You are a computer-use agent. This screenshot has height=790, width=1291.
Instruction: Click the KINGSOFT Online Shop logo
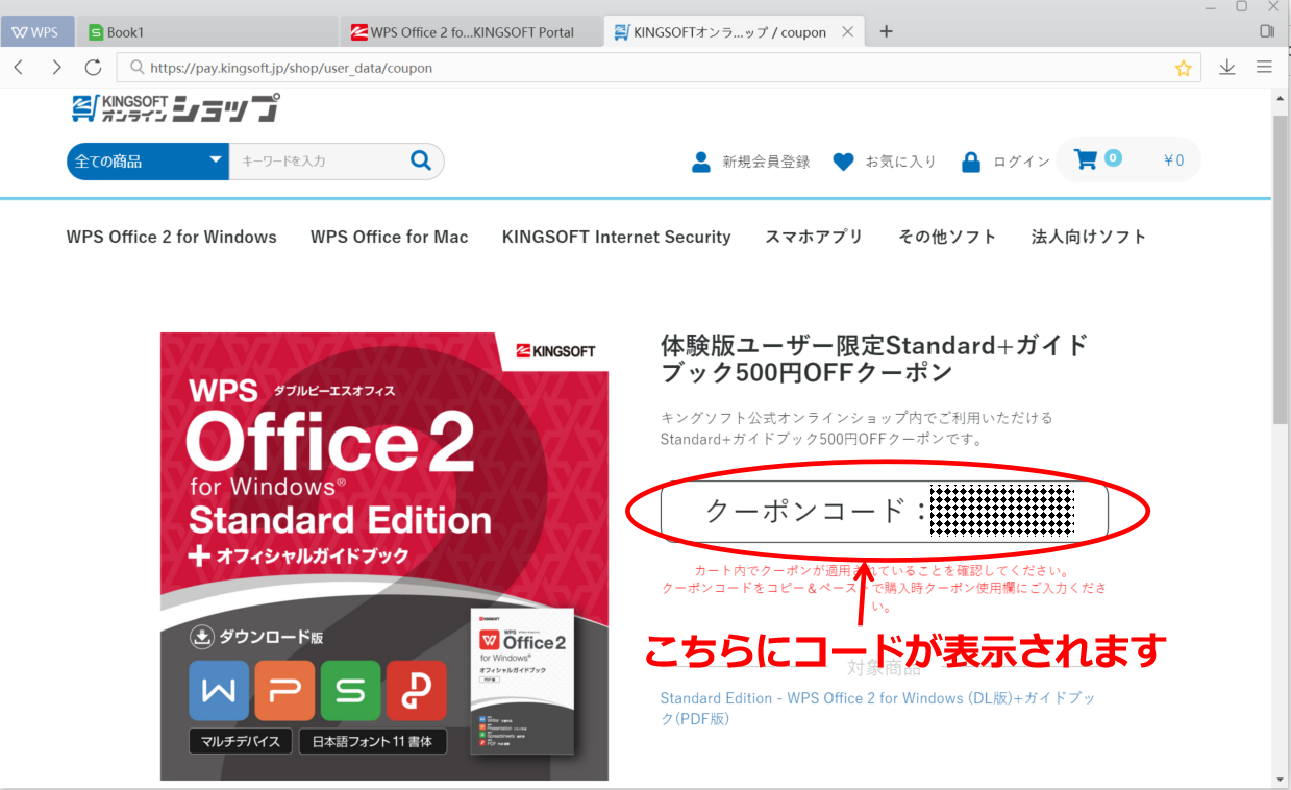175,108
